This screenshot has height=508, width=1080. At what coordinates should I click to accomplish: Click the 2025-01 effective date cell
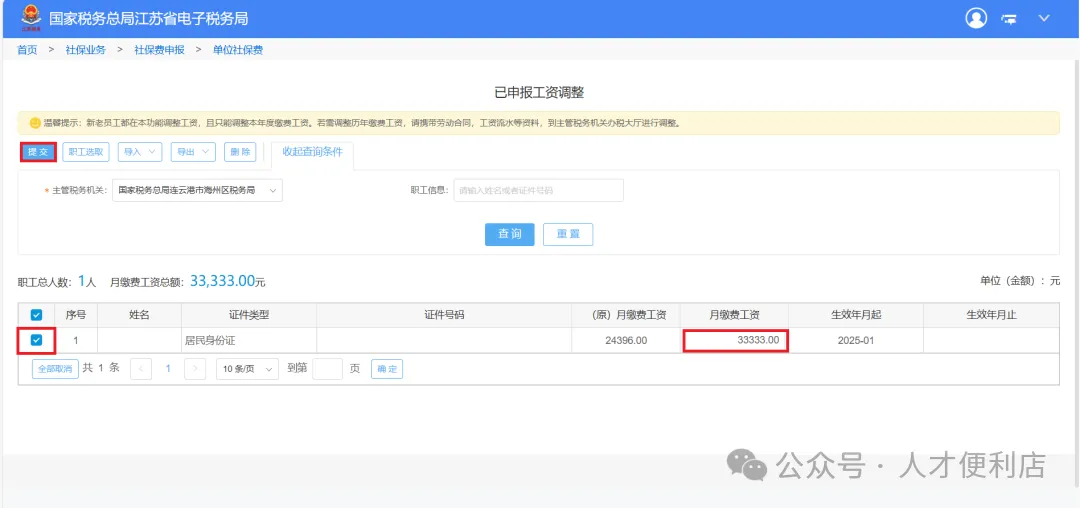click(x=856, y=340)
